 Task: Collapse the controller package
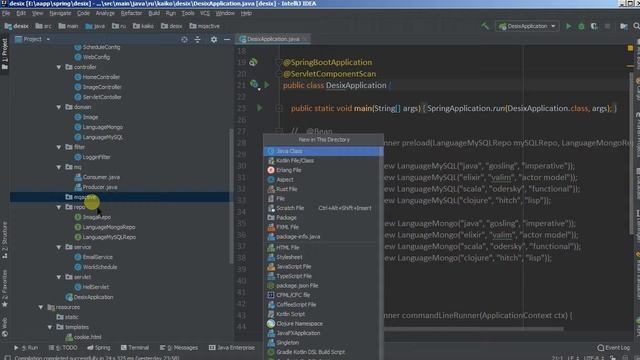[59, 67]
